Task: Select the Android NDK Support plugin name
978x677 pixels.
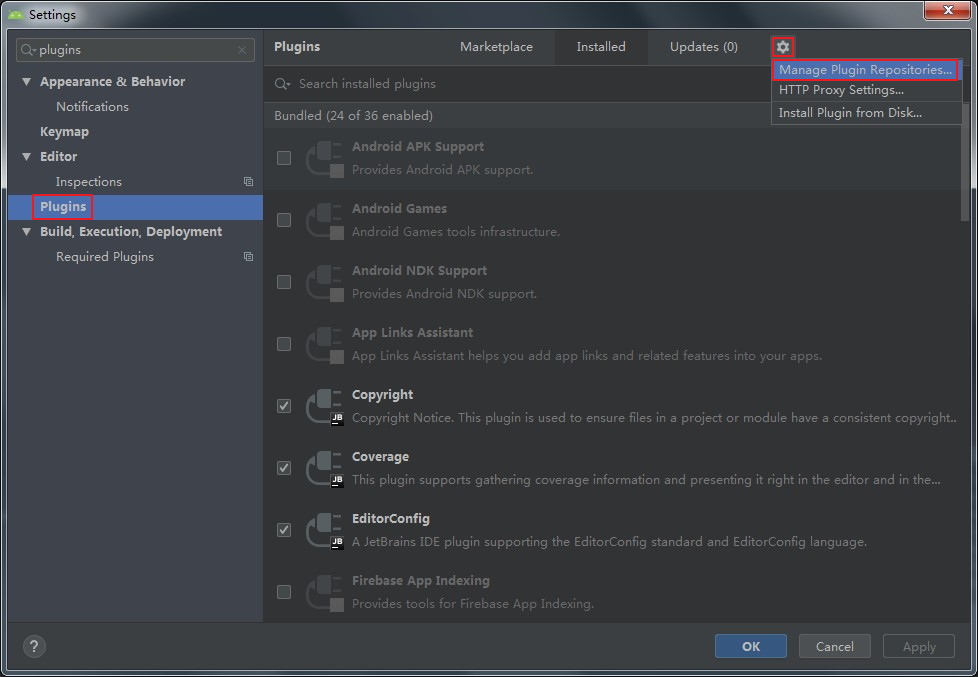Action: [420, 271]
